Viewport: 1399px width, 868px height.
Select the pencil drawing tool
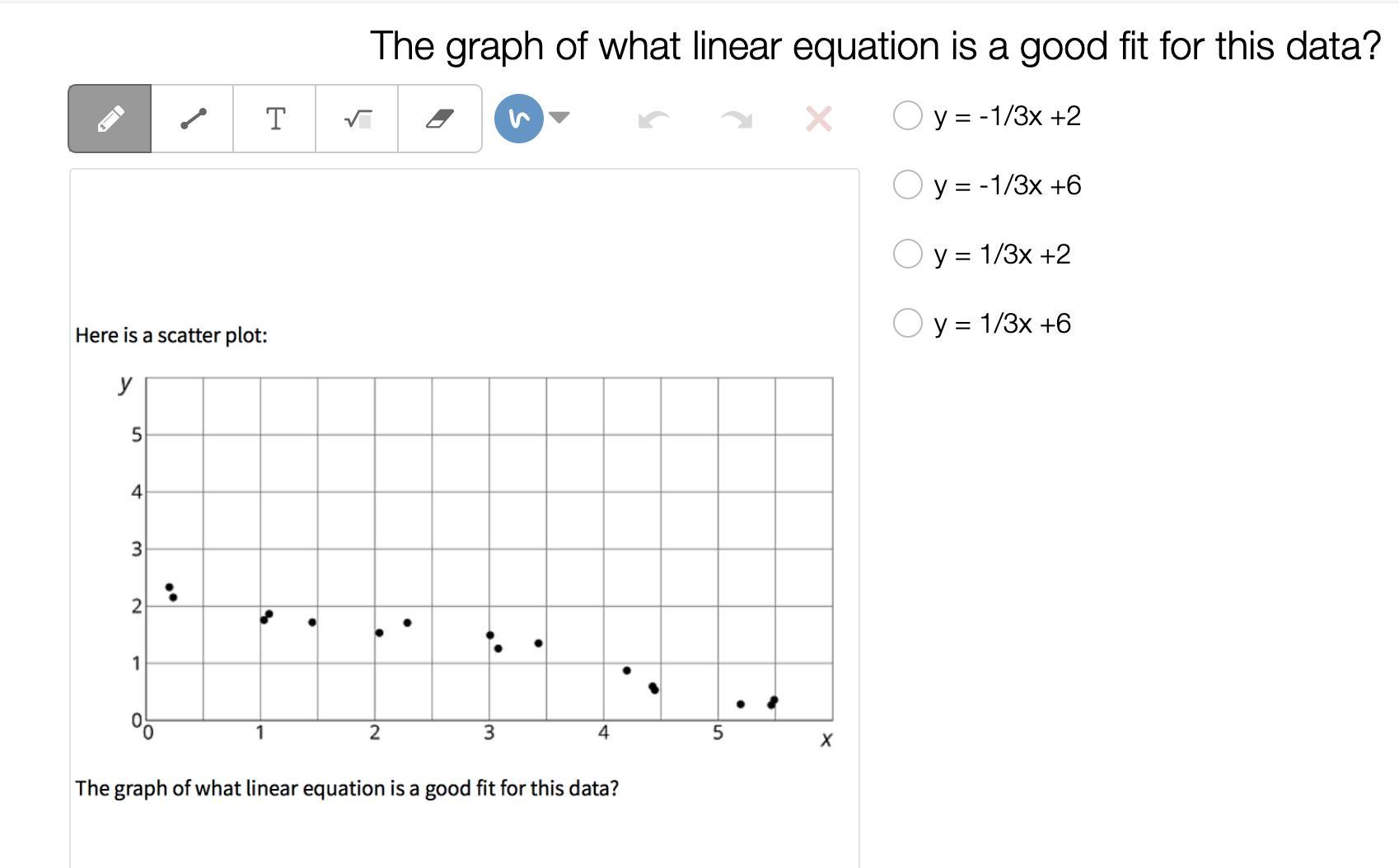[x=110, y=119]
